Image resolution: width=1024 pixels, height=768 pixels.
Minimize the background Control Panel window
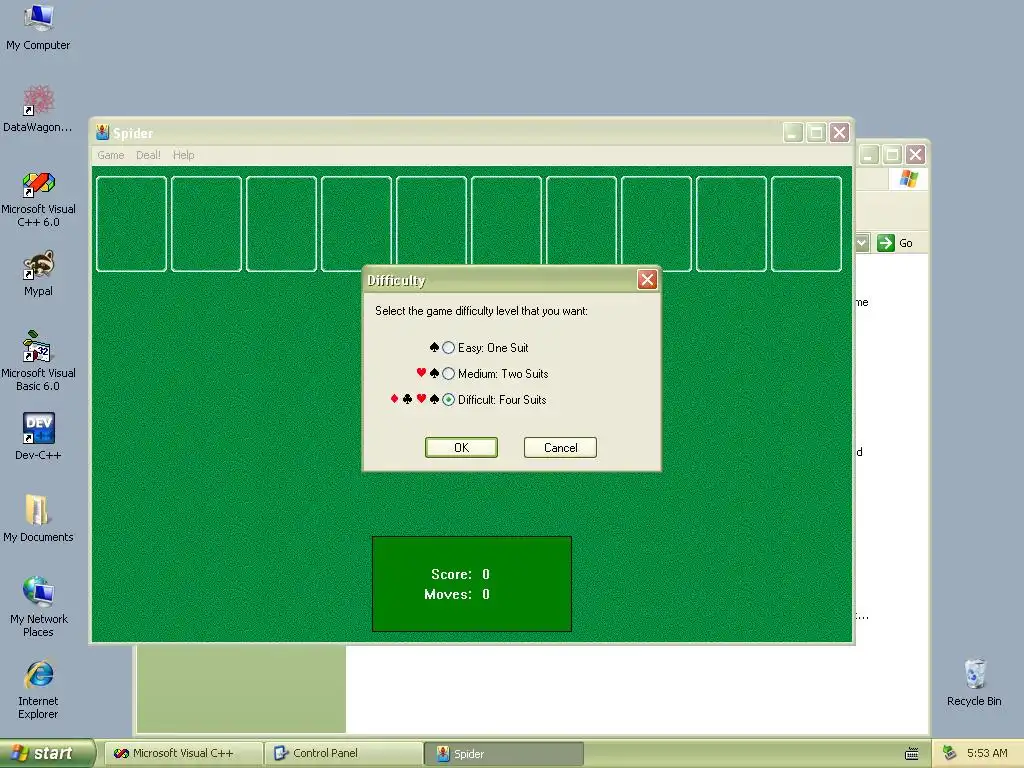point(869,155)
